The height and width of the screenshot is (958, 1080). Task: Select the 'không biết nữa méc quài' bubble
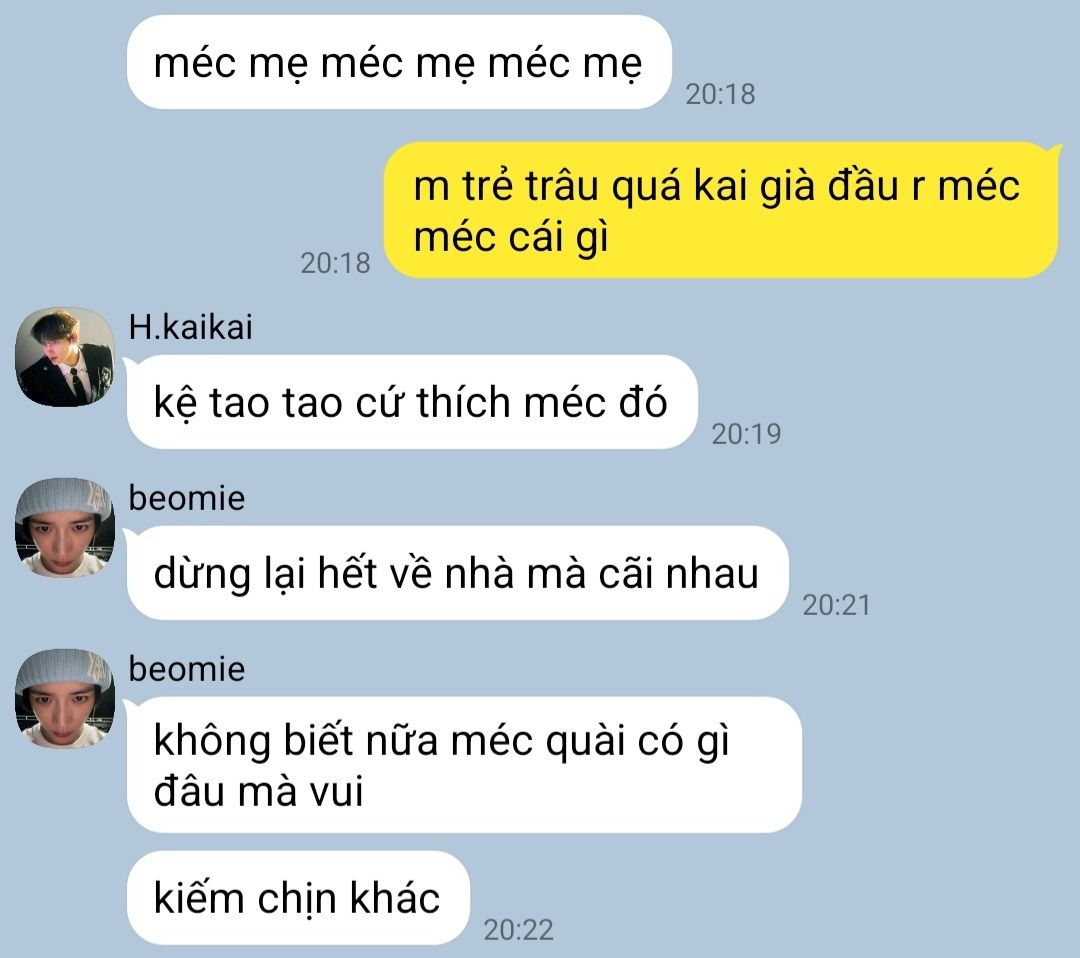pos(464,764)
